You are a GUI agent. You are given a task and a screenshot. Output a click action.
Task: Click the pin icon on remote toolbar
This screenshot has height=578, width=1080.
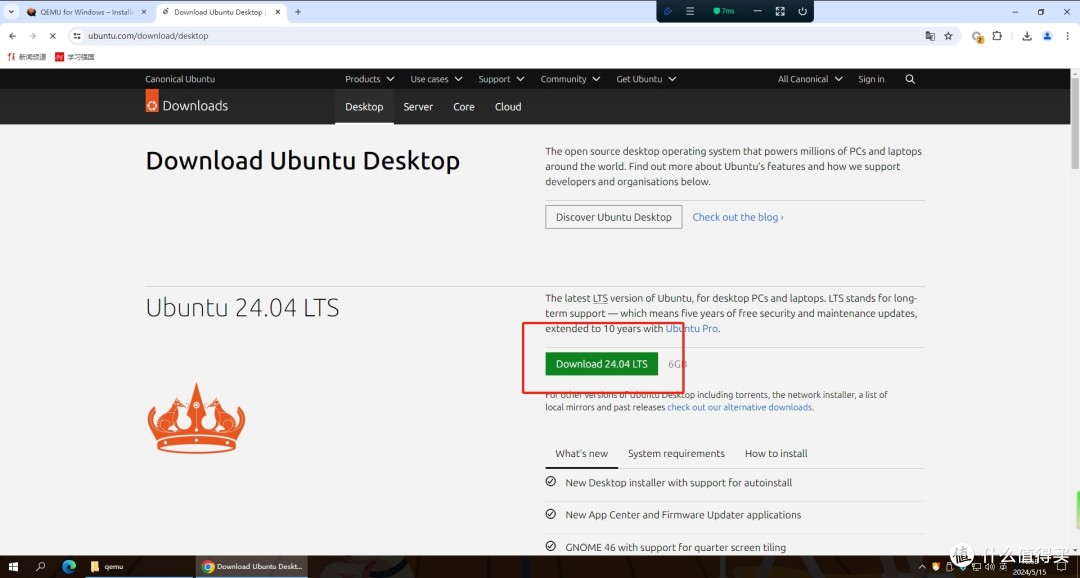[667, 11]
